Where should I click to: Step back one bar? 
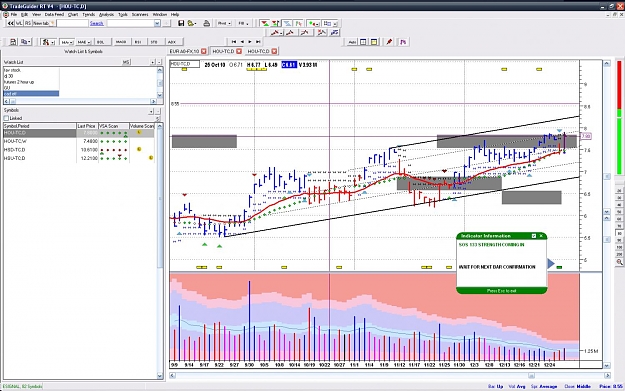click(242, 41)
